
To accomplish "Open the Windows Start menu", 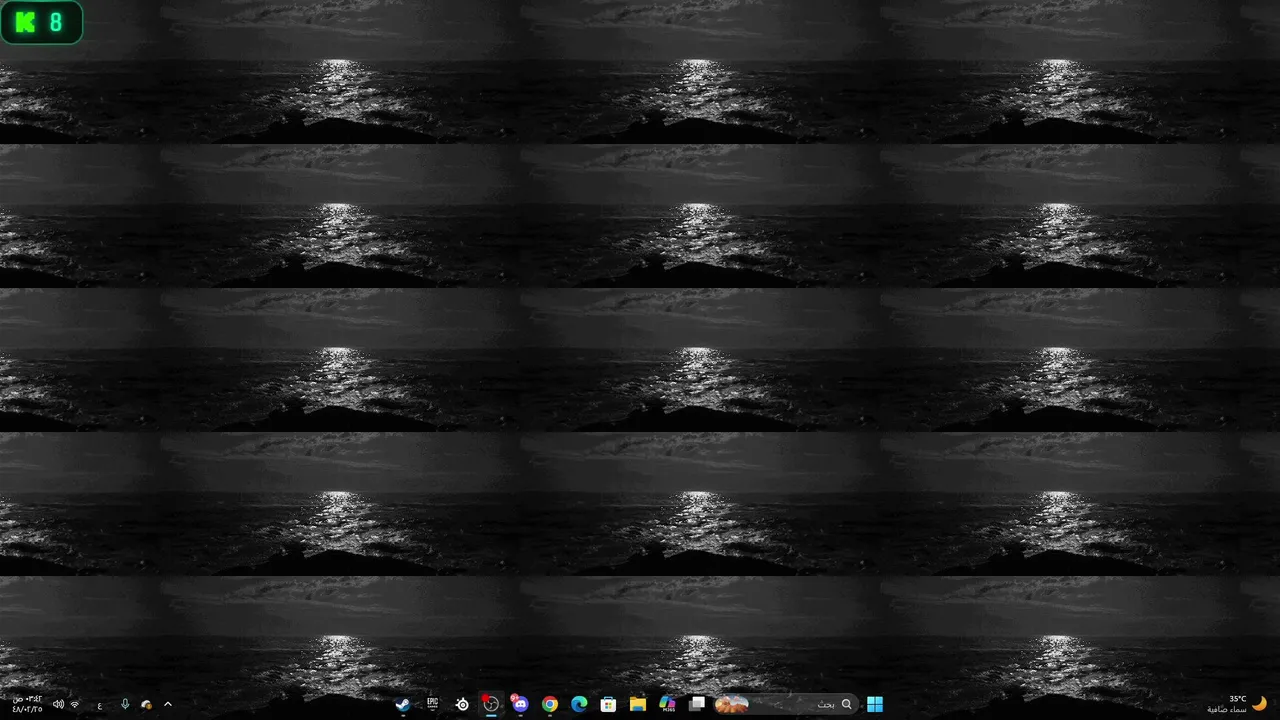I will click(x=875, y=704).
